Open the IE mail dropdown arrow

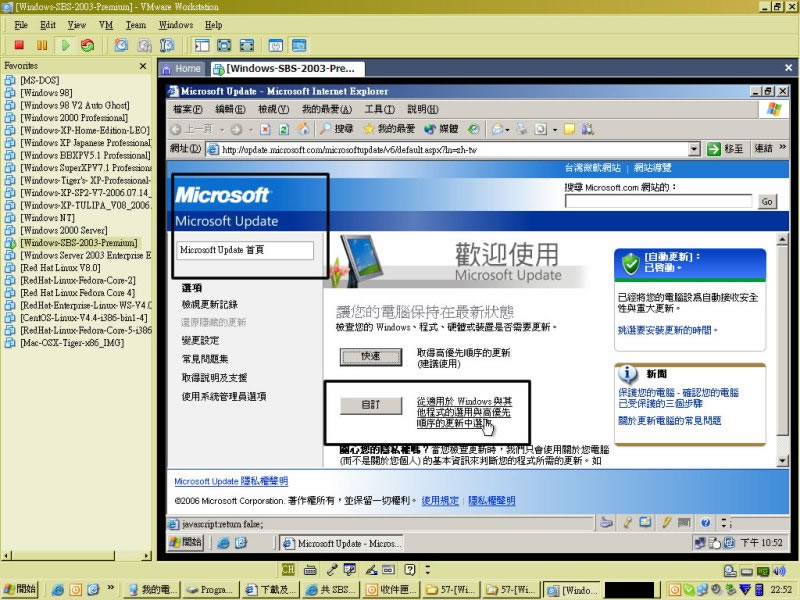point(507,130)
